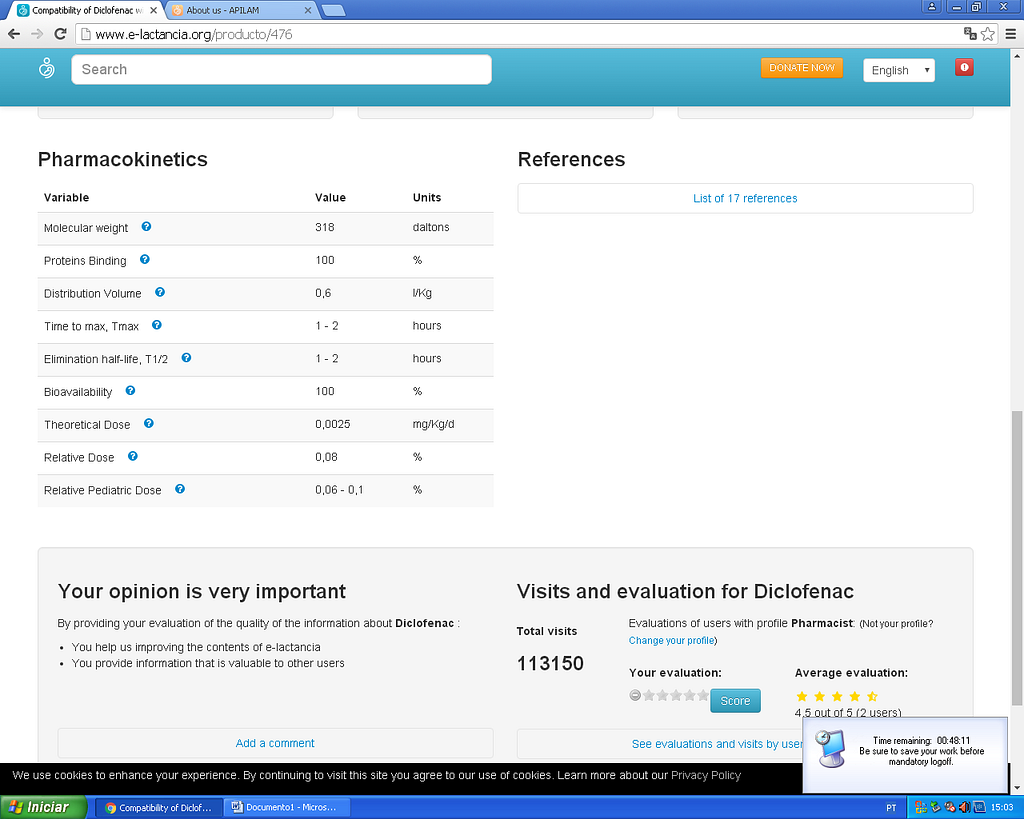Open the translate page icon in address bar
This screenshot has height=819, width=1024.
click(x=970, y=34)
